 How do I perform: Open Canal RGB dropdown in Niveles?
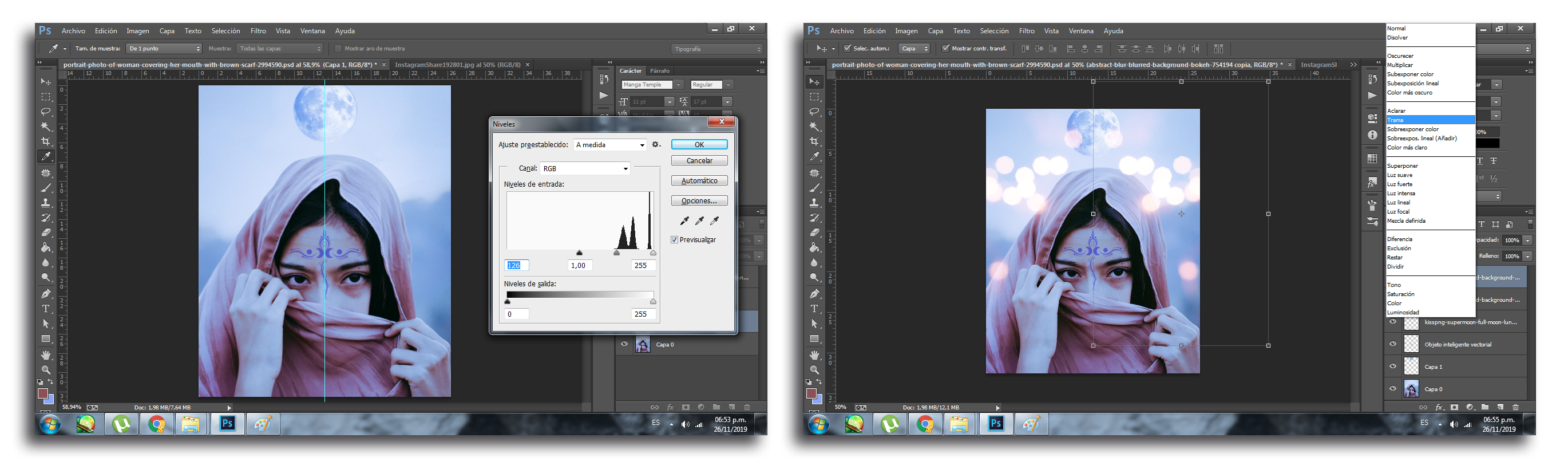[584, 168]
